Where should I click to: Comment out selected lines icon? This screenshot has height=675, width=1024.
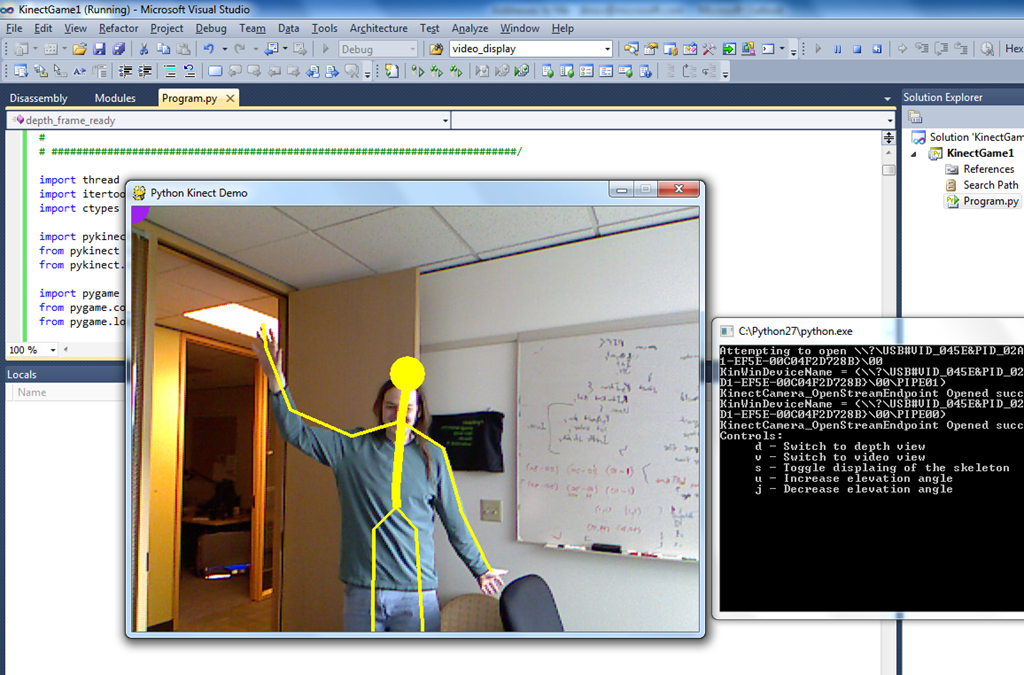[x=170, y=71]
